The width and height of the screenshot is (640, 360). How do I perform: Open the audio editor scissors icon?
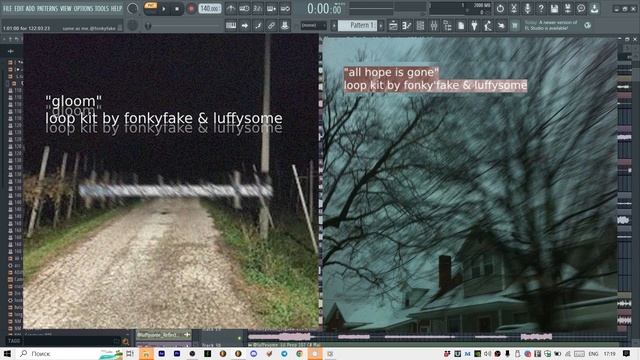(x=514, y=8)
